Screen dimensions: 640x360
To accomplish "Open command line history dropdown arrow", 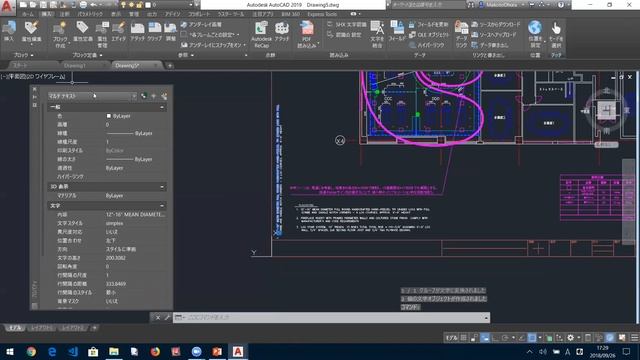I will click(486, 318).
